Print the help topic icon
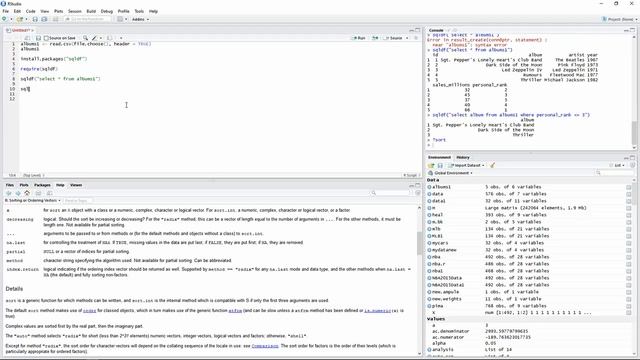This screenshot has width=640, height=360. tap(38, 193)
